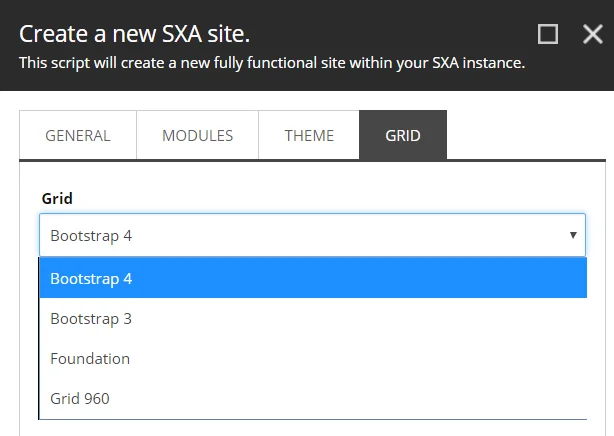Go to the THEME tab
The image size is (614, 436).
pyautogui.click(x=309, y=136)
